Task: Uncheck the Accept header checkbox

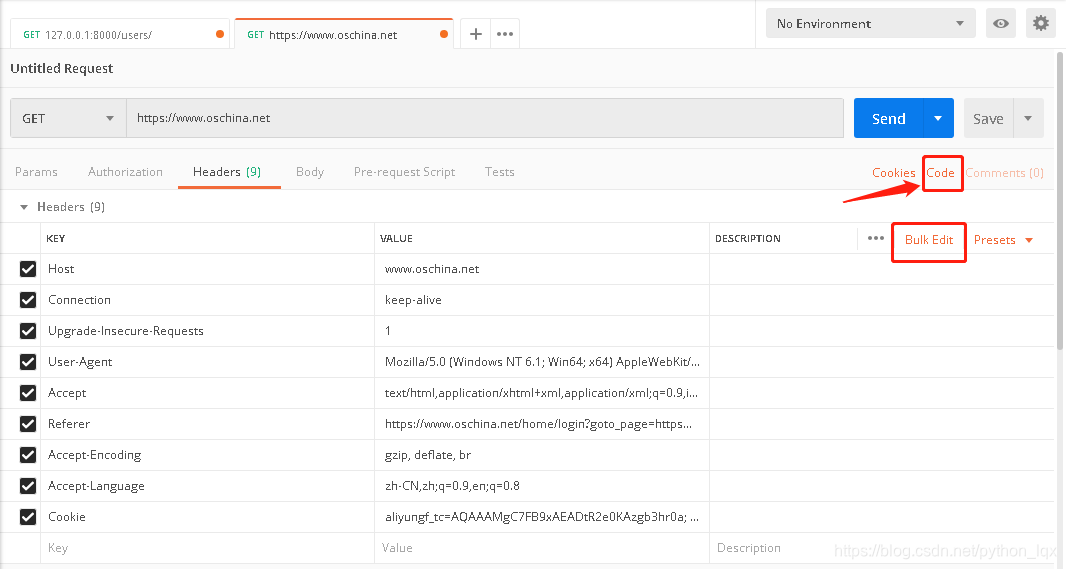Action: [x=28, y=393]
